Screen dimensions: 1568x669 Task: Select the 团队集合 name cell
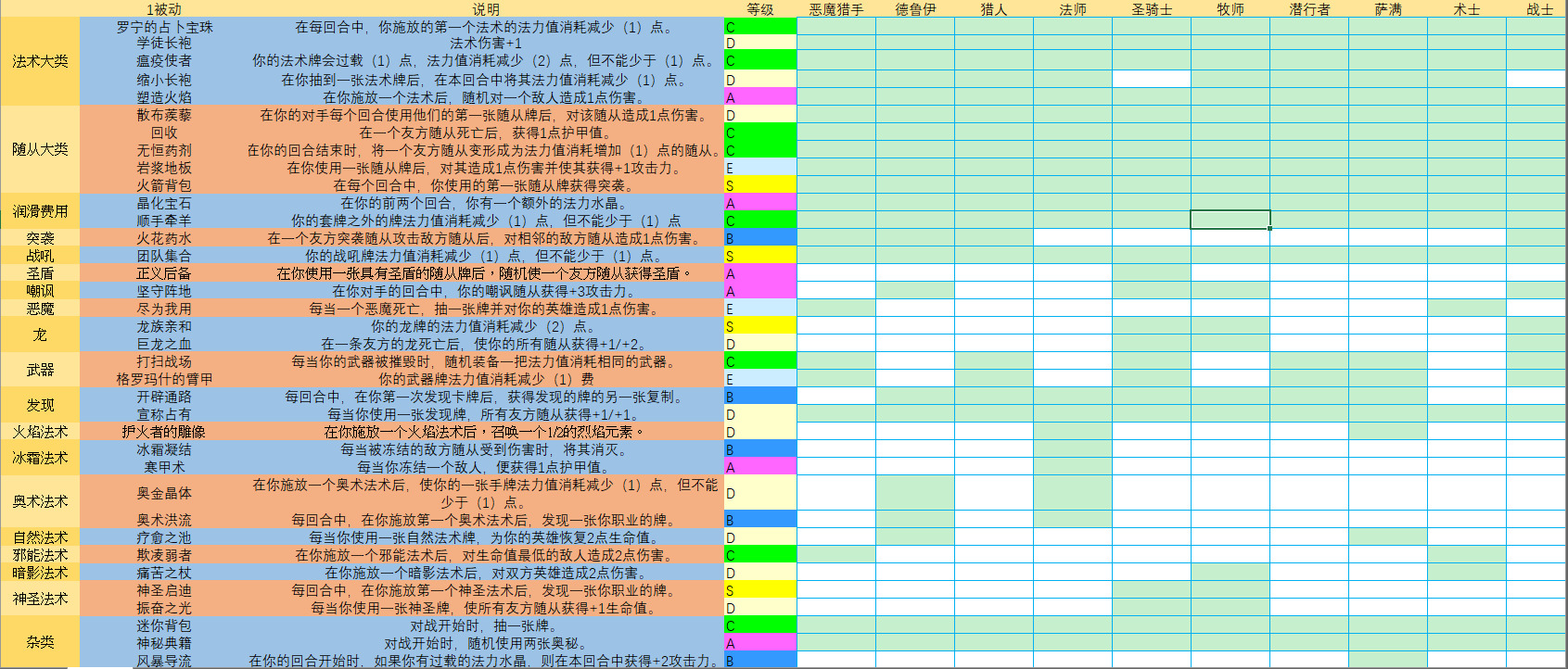pyautogui.click(x=164, y=256)
